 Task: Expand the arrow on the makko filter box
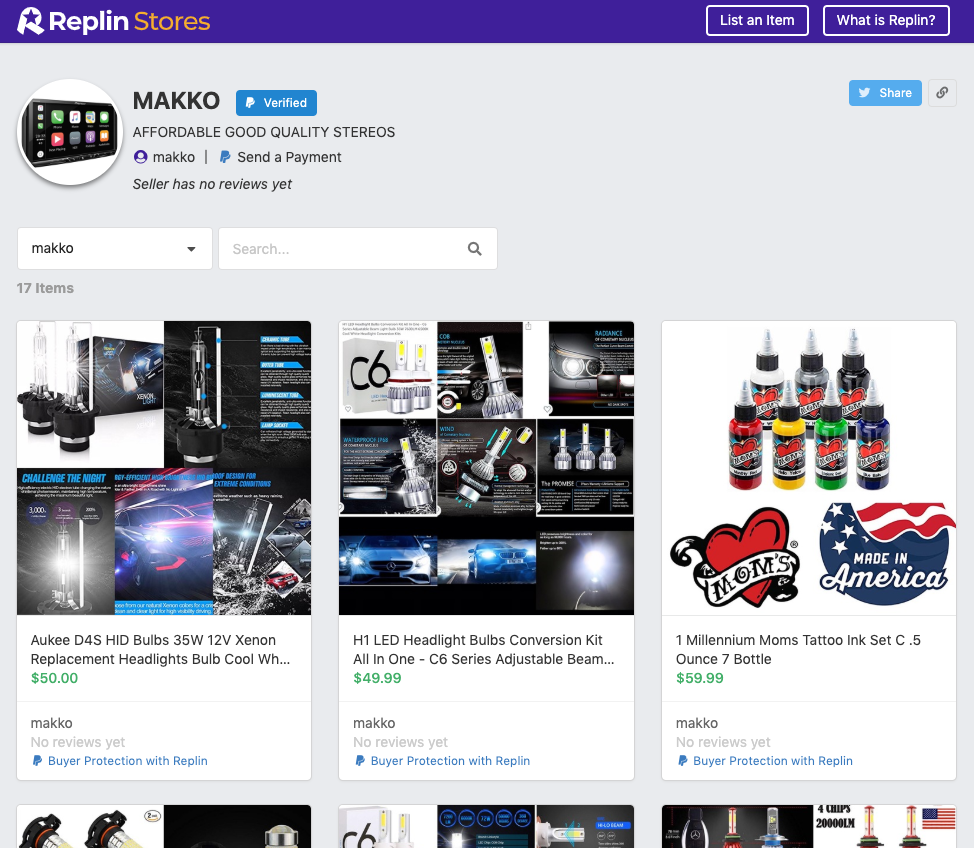click(x=190, y=248)
